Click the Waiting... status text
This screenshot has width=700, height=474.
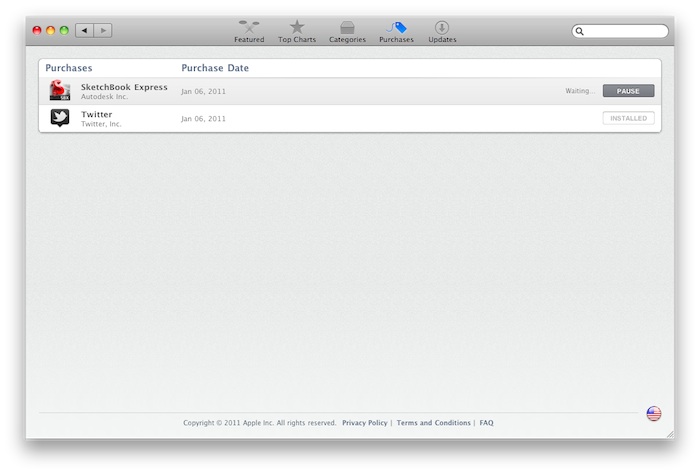tap(580, 91)
